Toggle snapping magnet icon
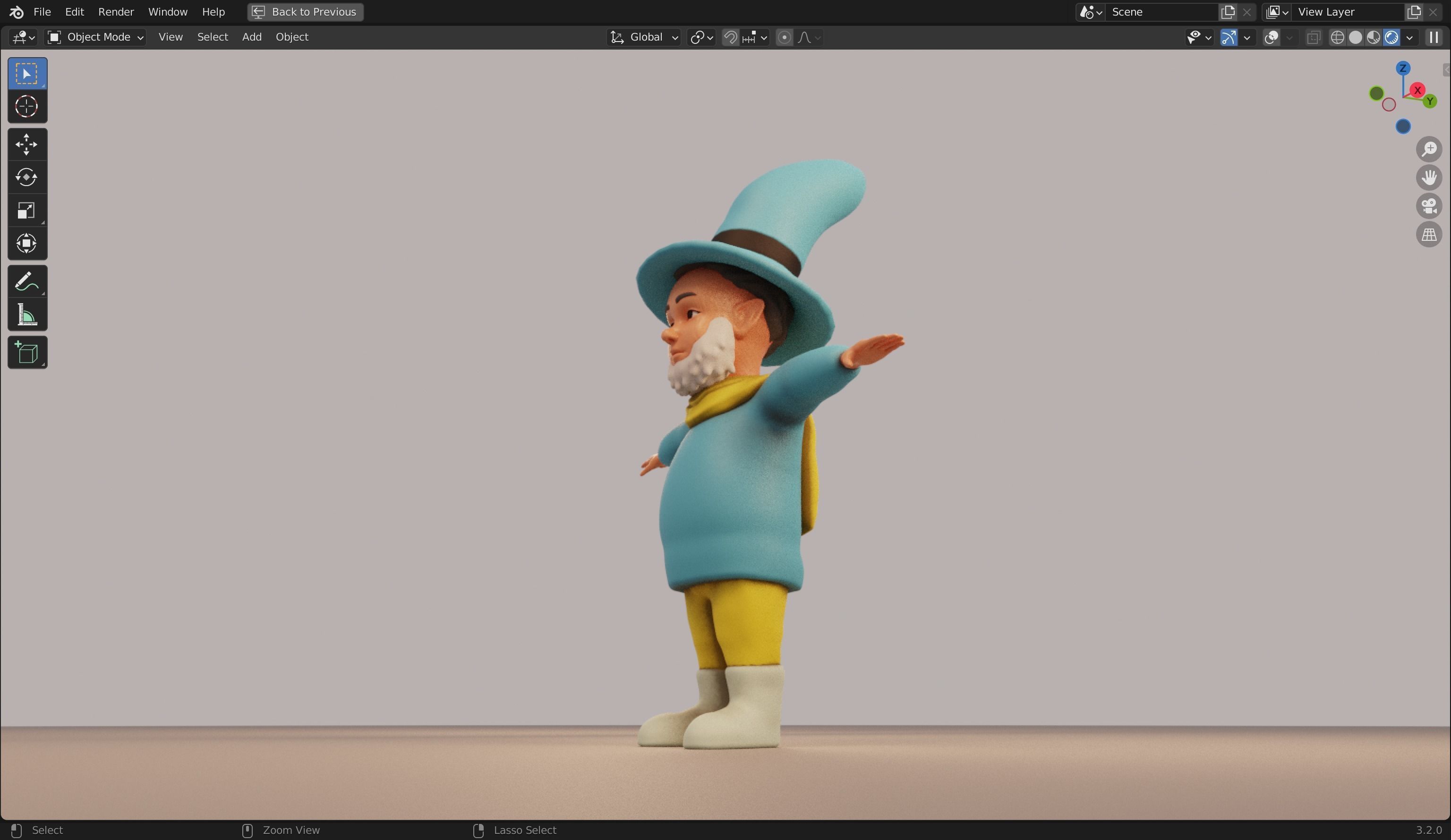The image size is (1451, 840). pyautogui.click(x=730, y=37)
